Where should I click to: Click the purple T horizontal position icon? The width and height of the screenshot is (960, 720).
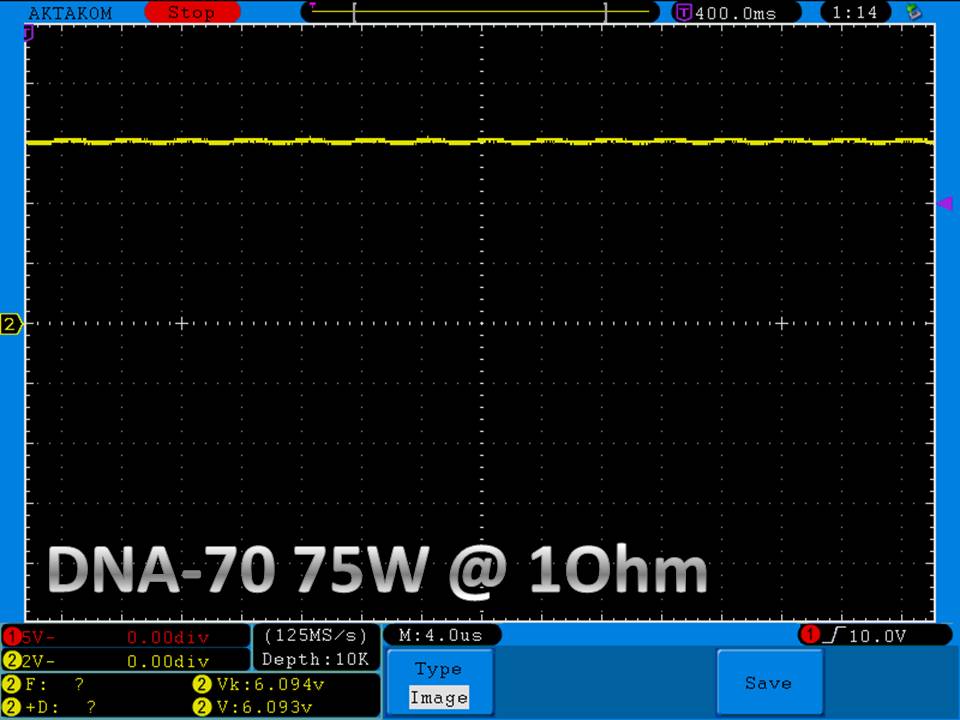pyautogui.click(x=684, y=13)
